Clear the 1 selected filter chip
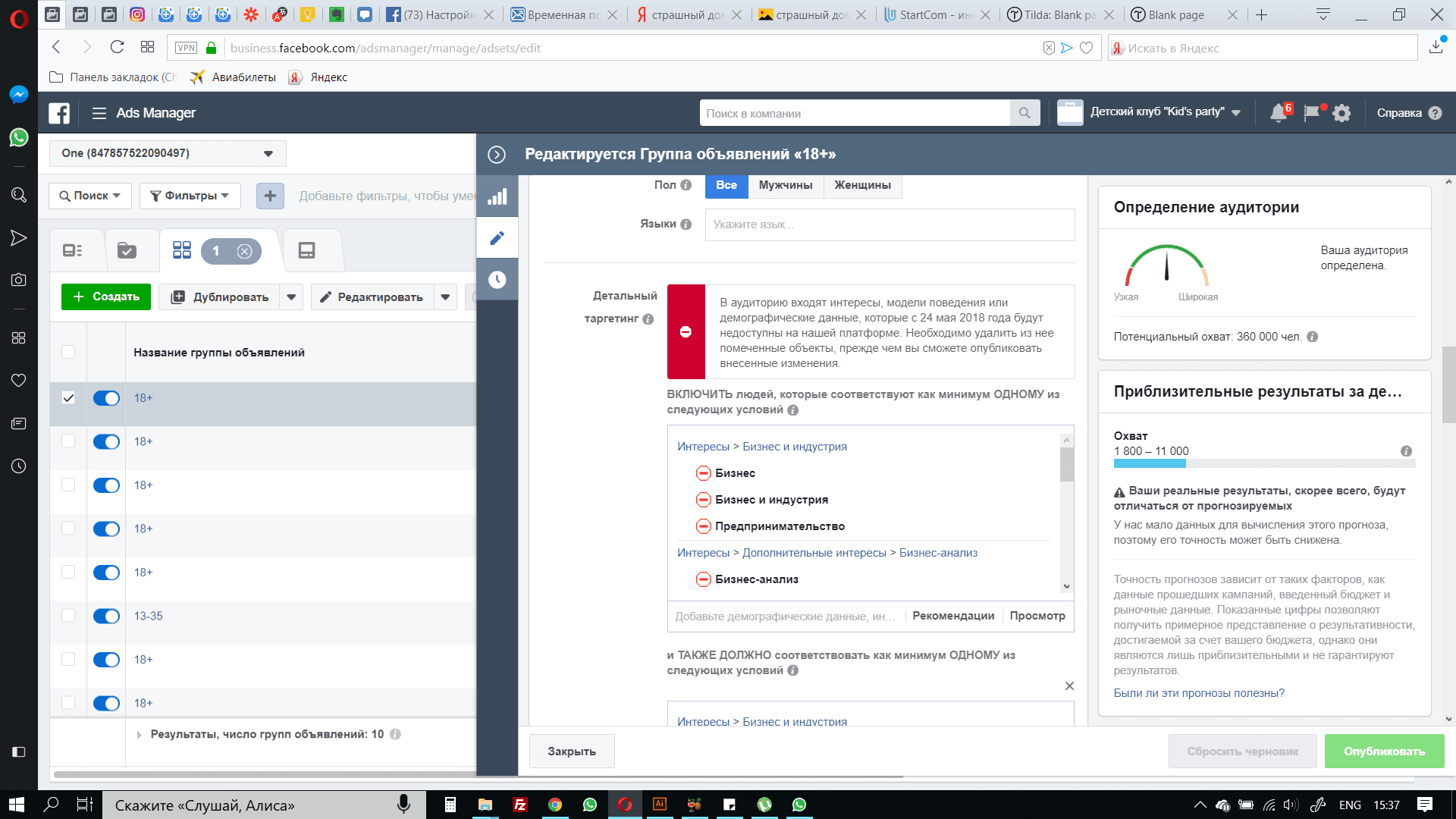The image size is (1456, 819). coord(244,251)
